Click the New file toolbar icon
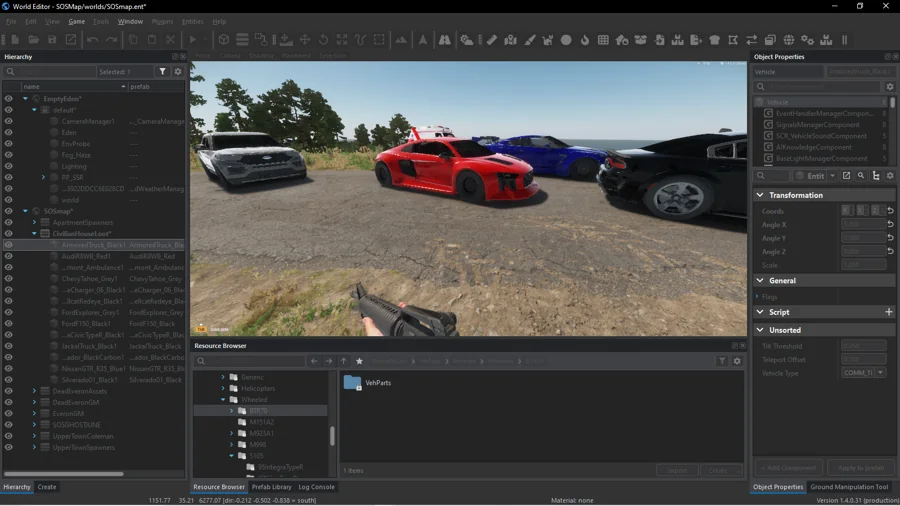This screenshot has height=506, width=900. (x=15, y=40)
